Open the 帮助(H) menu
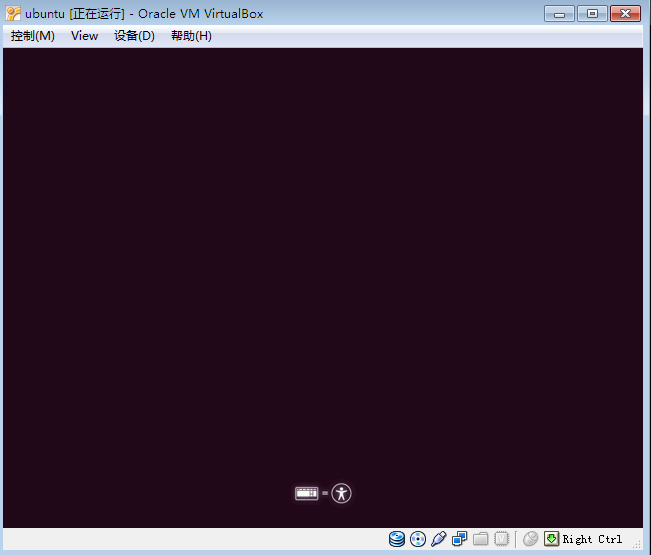Viewport: 651px width, 555px height. (x=191, y=36)
